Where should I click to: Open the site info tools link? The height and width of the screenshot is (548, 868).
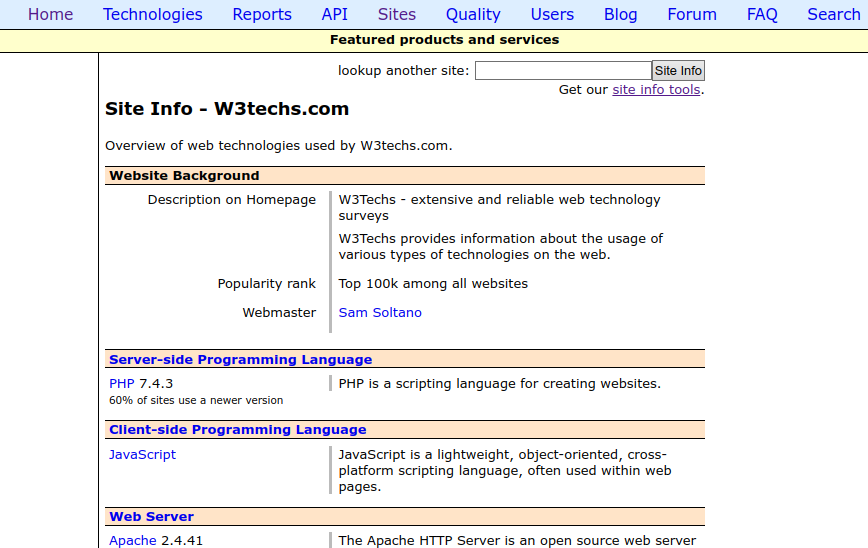click(656, 90)
